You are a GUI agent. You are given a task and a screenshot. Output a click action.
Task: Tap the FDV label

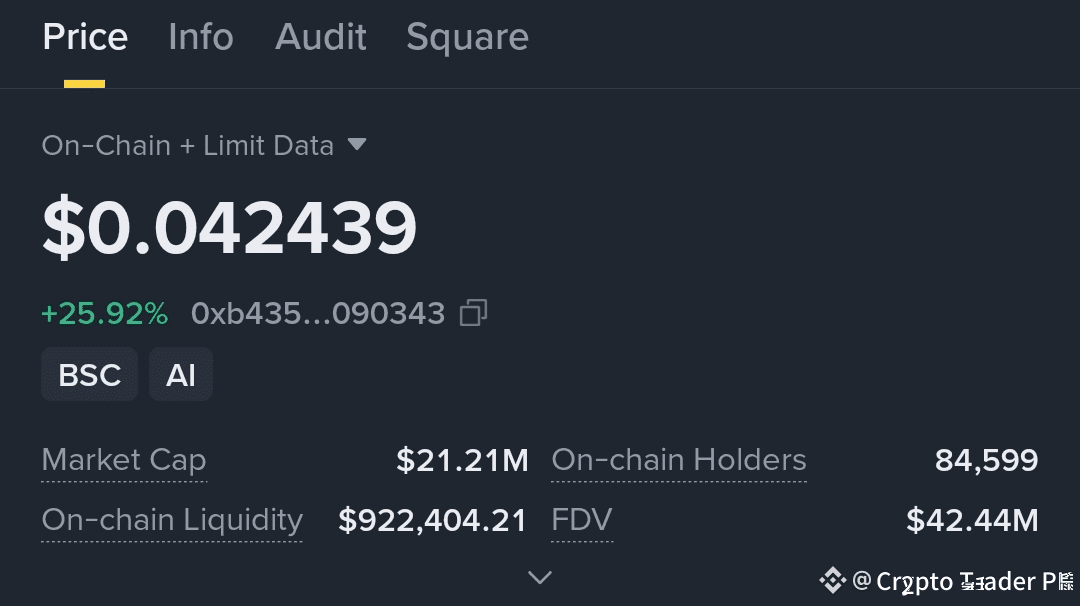[582, 520]
